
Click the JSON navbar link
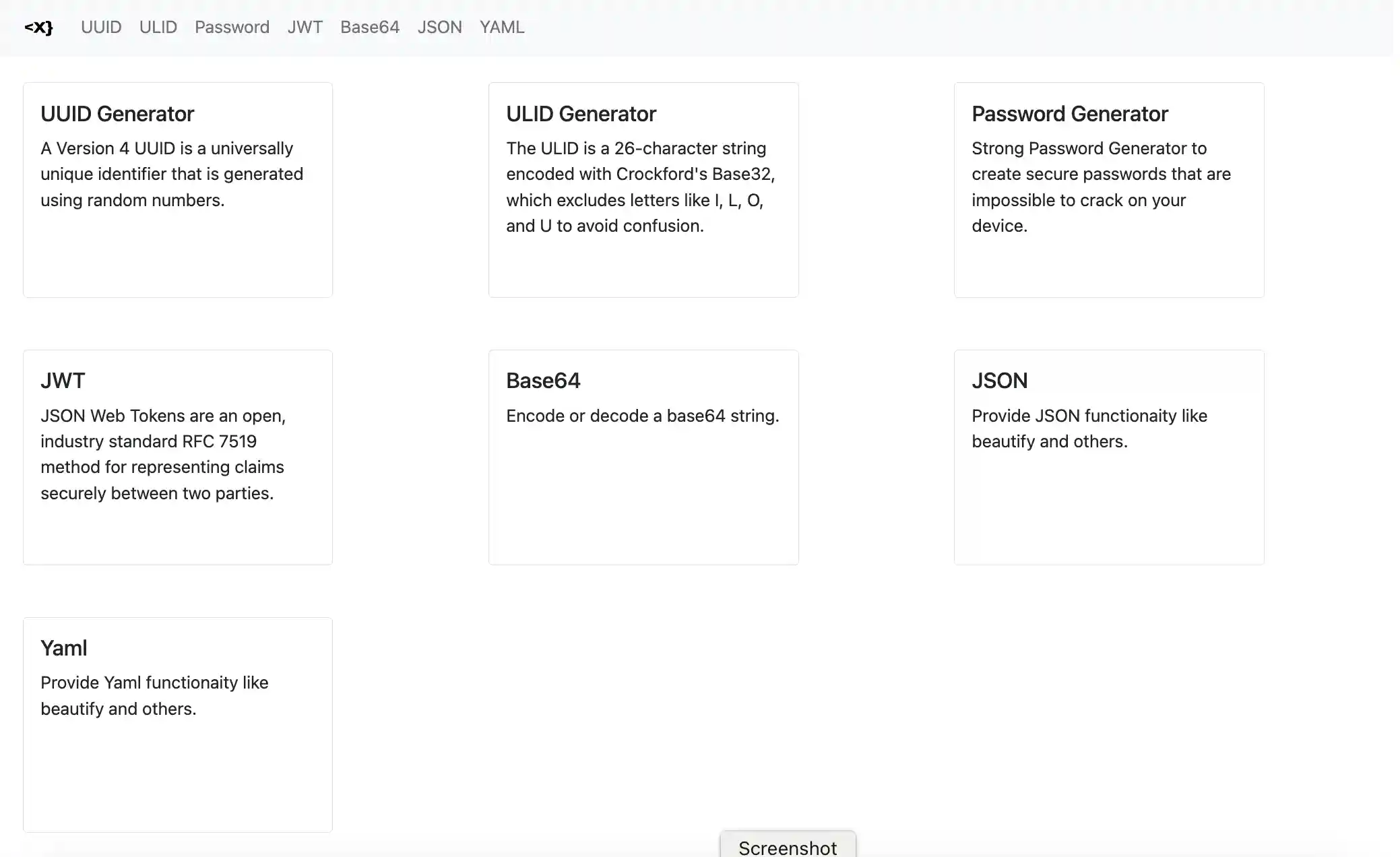439,28
